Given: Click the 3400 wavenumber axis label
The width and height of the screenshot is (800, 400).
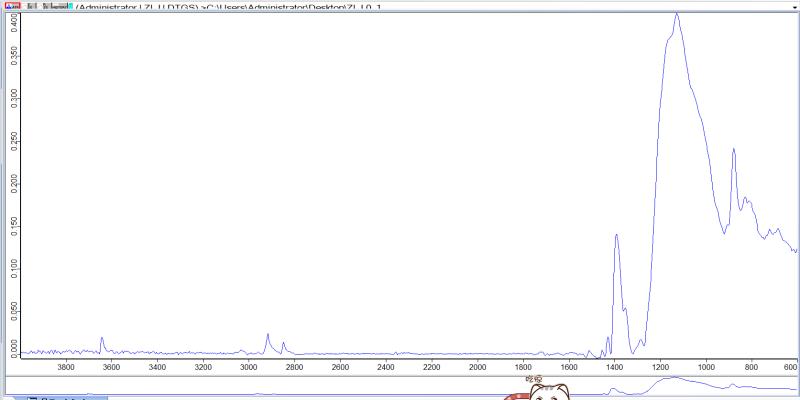Looking at the screenshot, I should (157, 367).
